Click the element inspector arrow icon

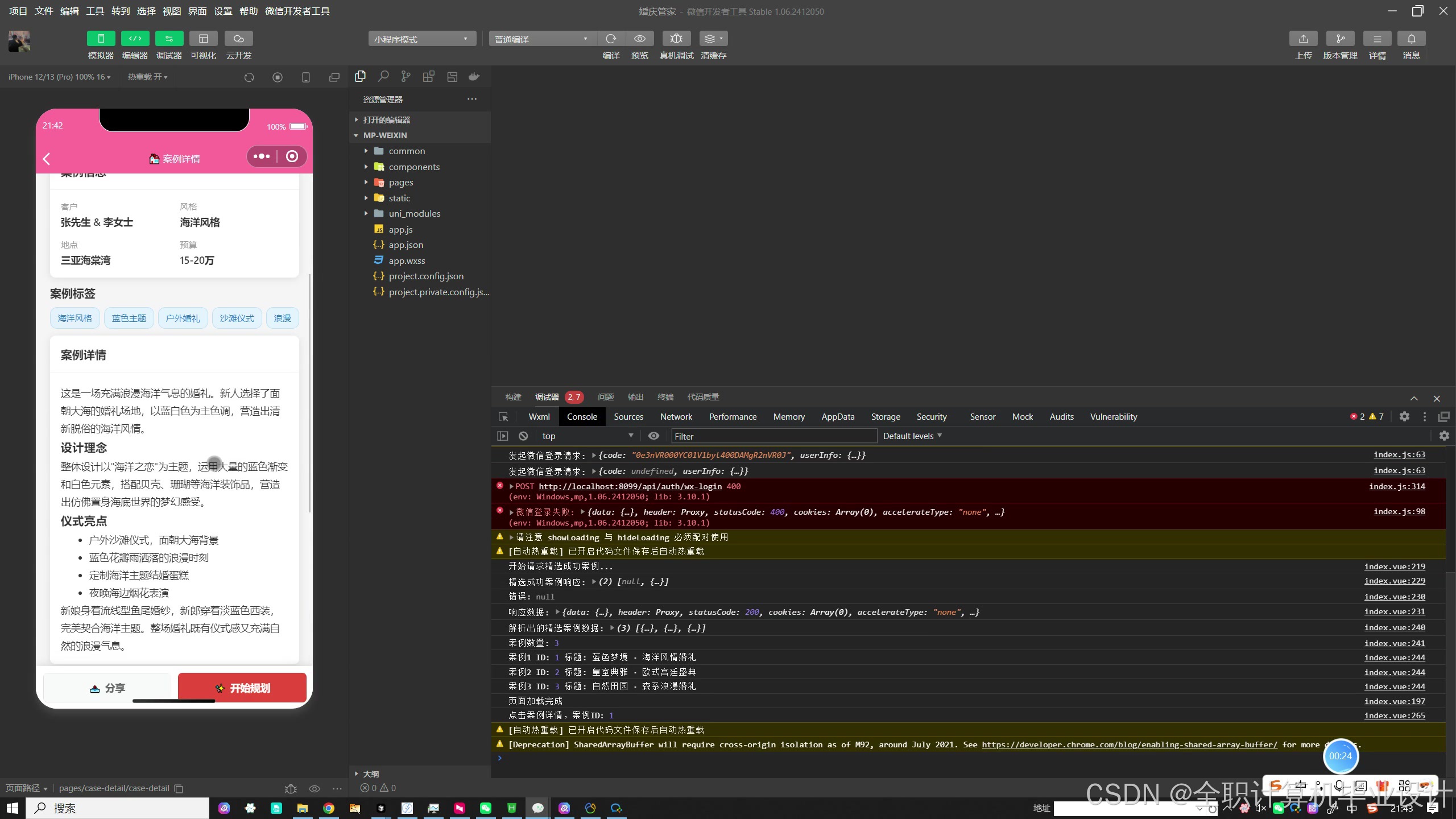[503, 417]
